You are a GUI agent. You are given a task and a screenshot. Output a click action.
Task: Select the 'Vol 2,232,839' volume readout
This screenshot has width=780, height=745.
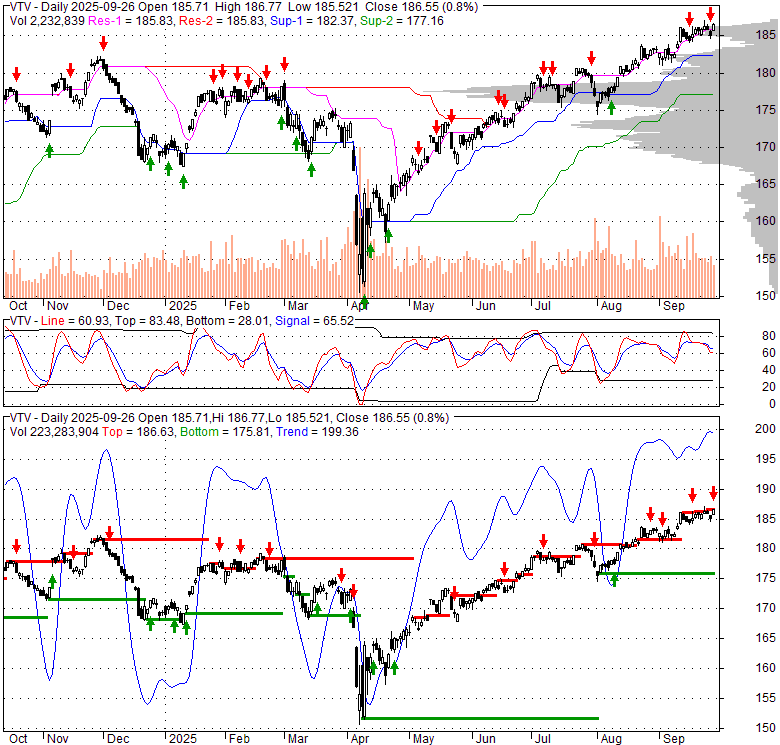[48, 21]
